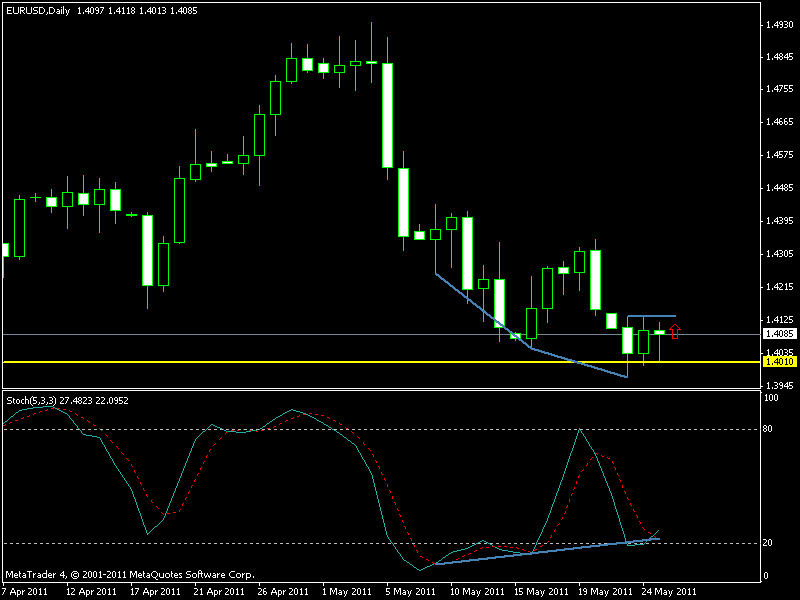Click the 21 Apr 2011 date label
This screenshot has width=800, height=600.
pos(219,592)
